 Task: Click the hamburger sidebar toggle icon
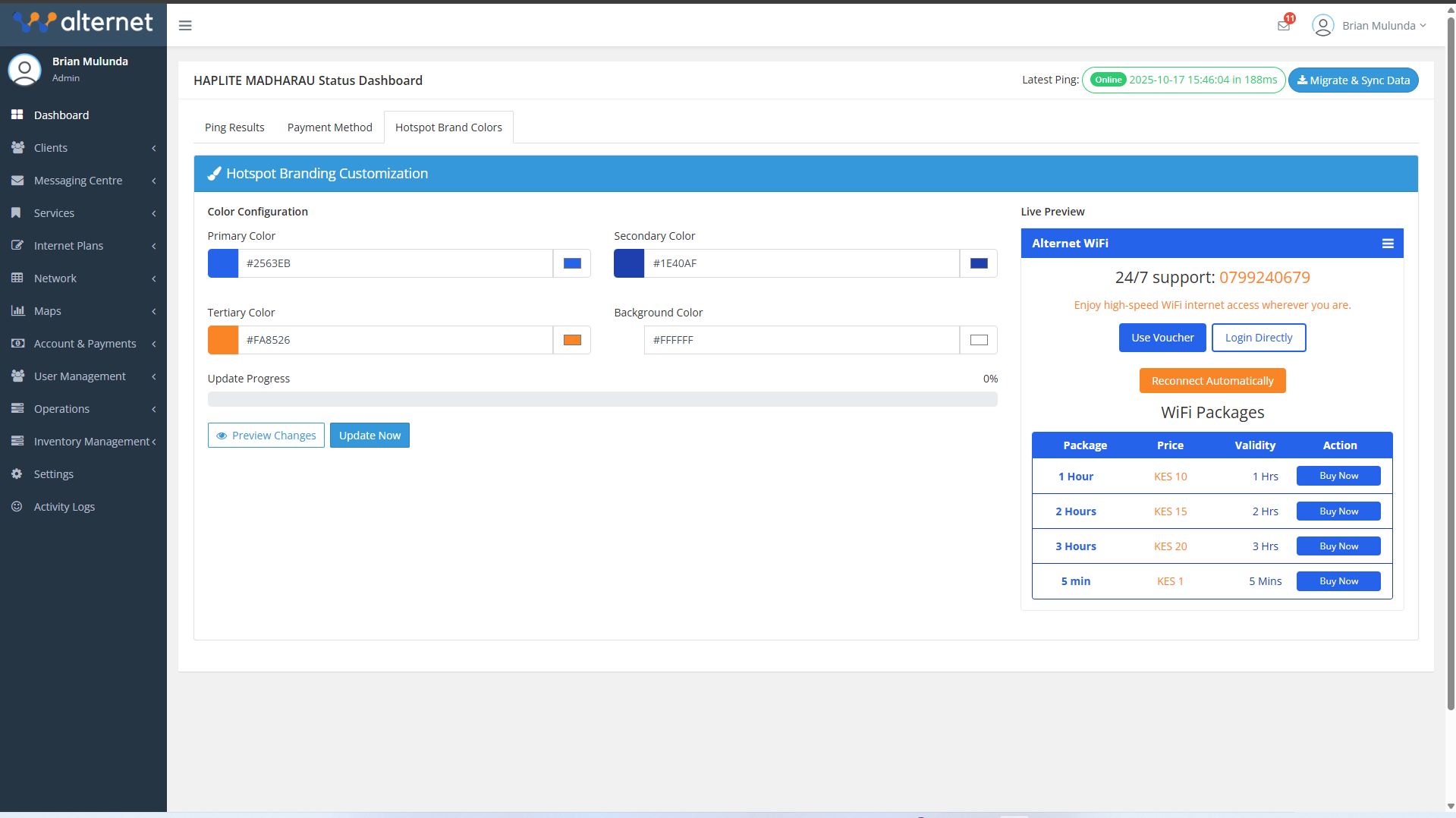[185, 26]
